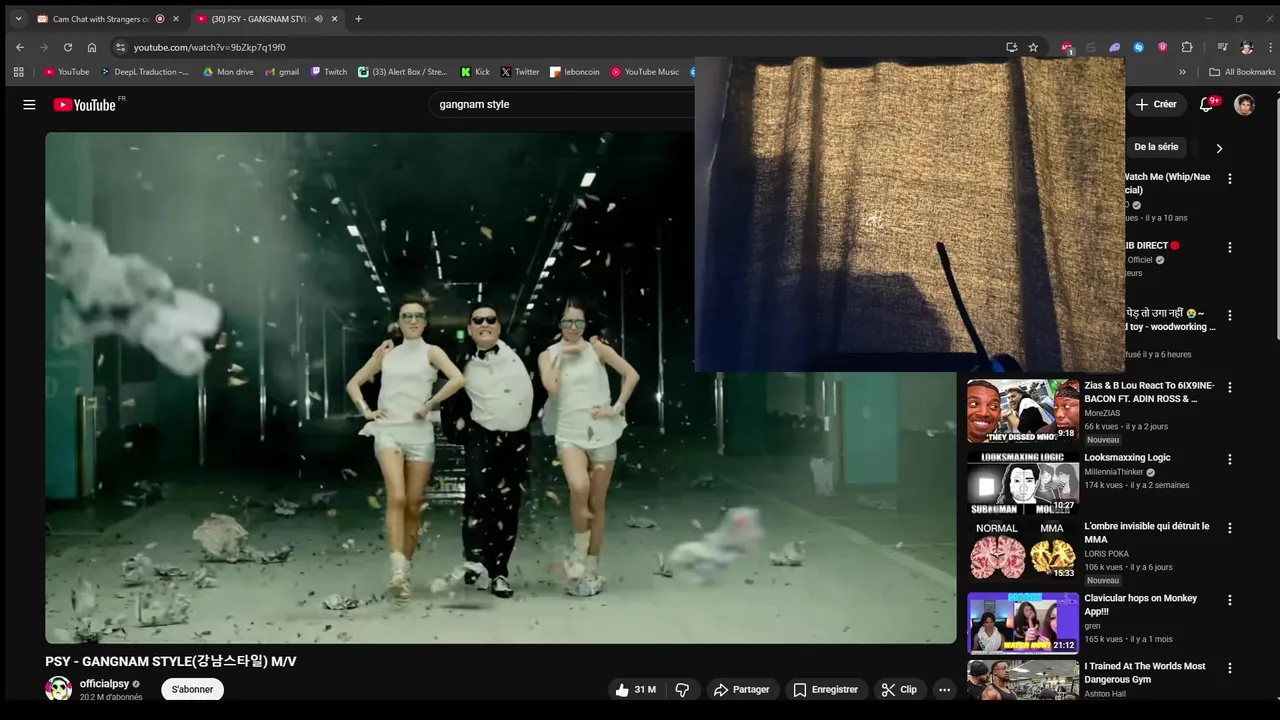
Task: Open more actions three-dot button under video
Action: click(944, 689)
